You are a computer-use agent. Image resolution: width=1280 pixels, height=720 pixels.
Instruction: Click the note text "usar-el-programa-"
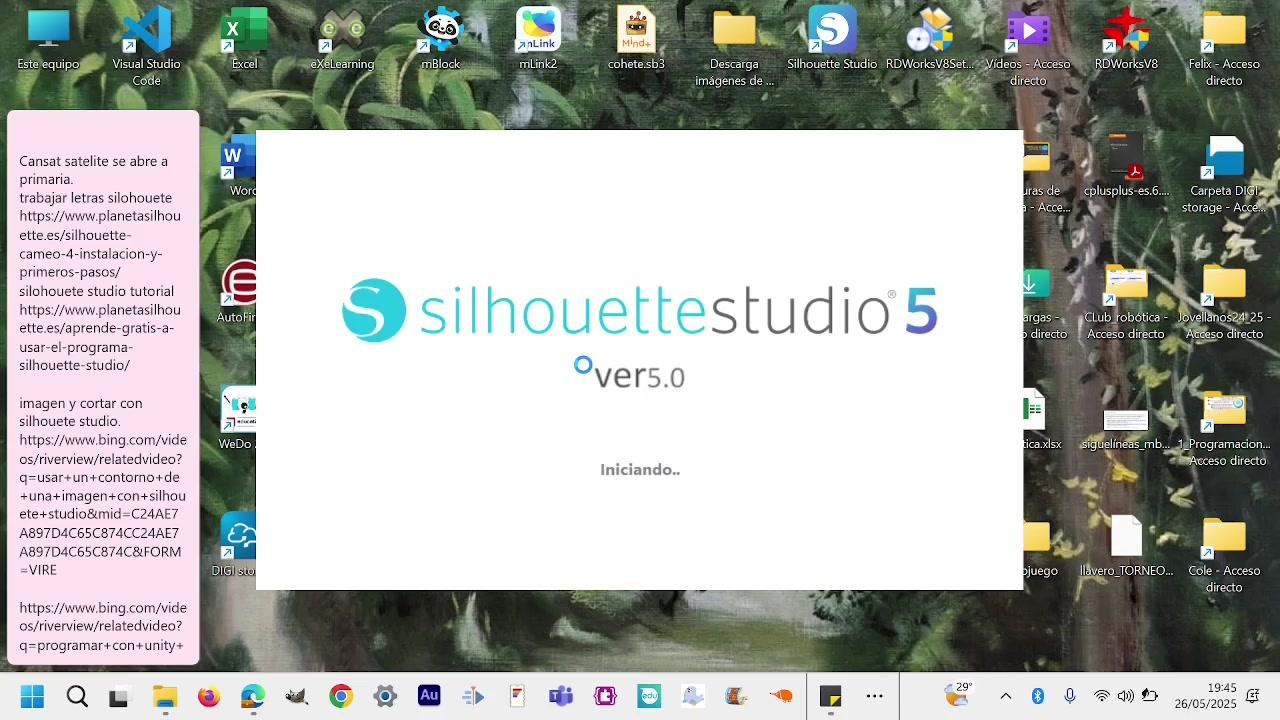pyautogui.click(x=76, y=347)
